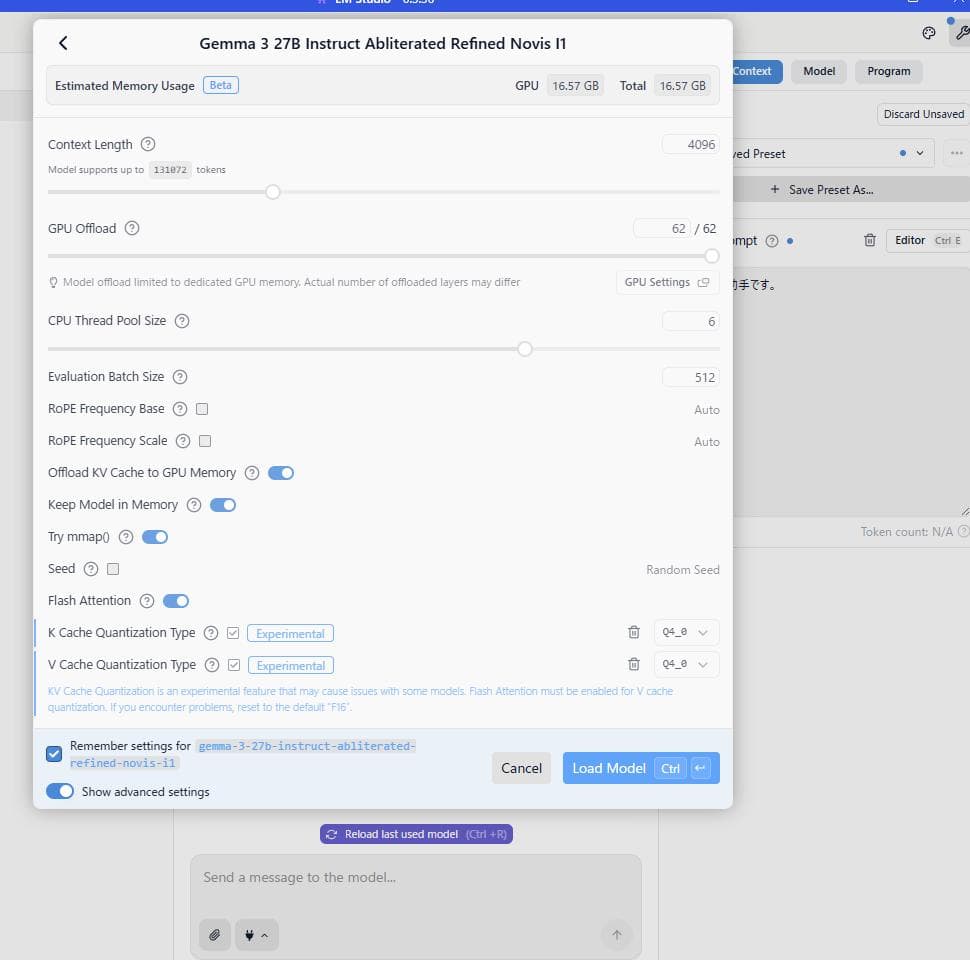Disable the Keep Model in Memory switch
The width and height of the screenshot is (970, 960).
click(x=222, y=505)
